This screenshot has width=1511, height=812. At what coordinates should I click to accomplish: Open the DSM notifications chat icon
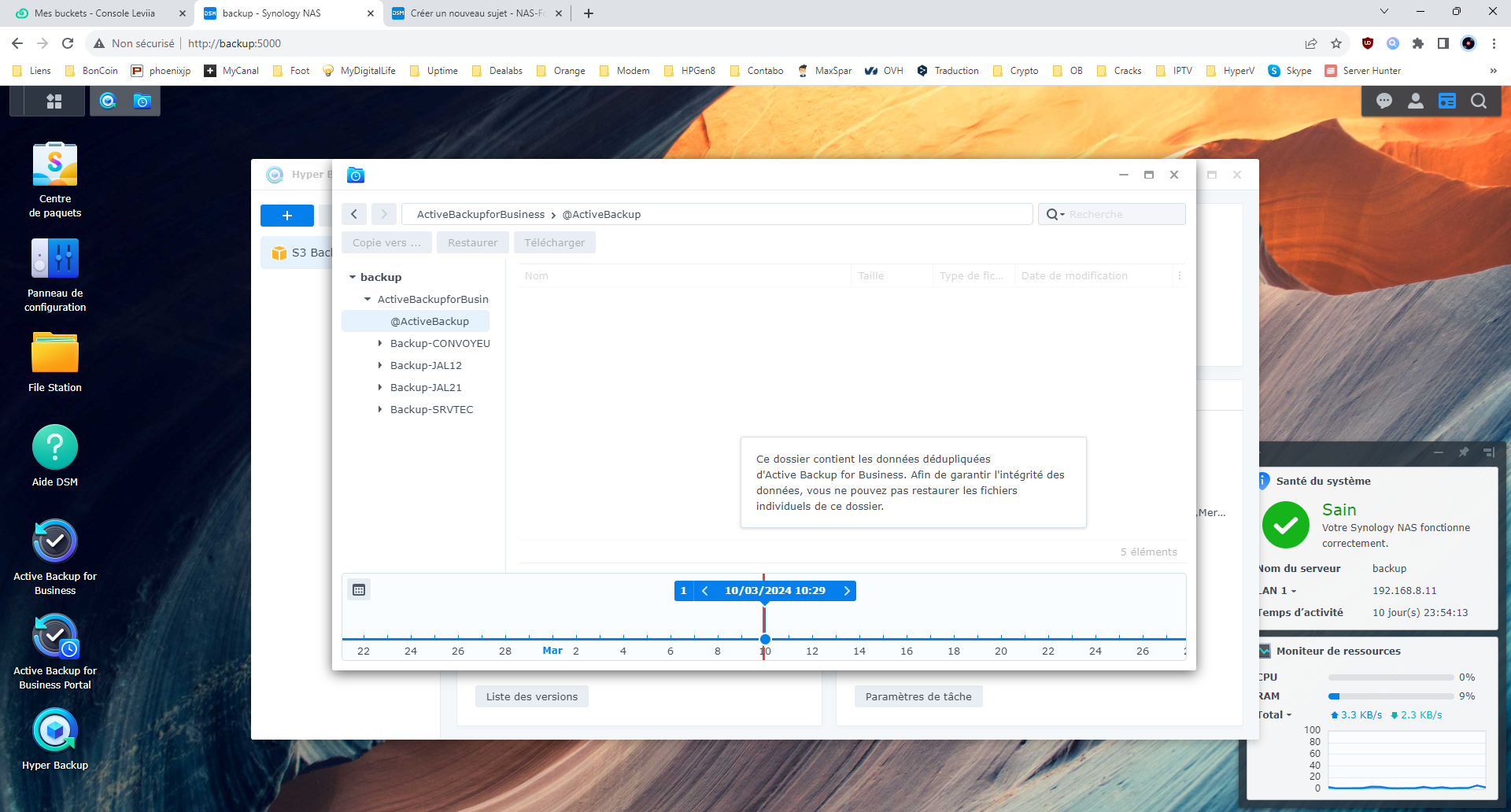click(x=1384, y=101)
